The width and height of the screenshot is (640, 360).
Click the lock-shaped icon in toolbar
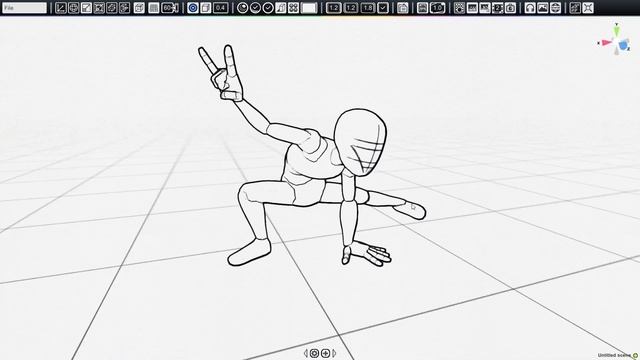[x=402, y=8]
